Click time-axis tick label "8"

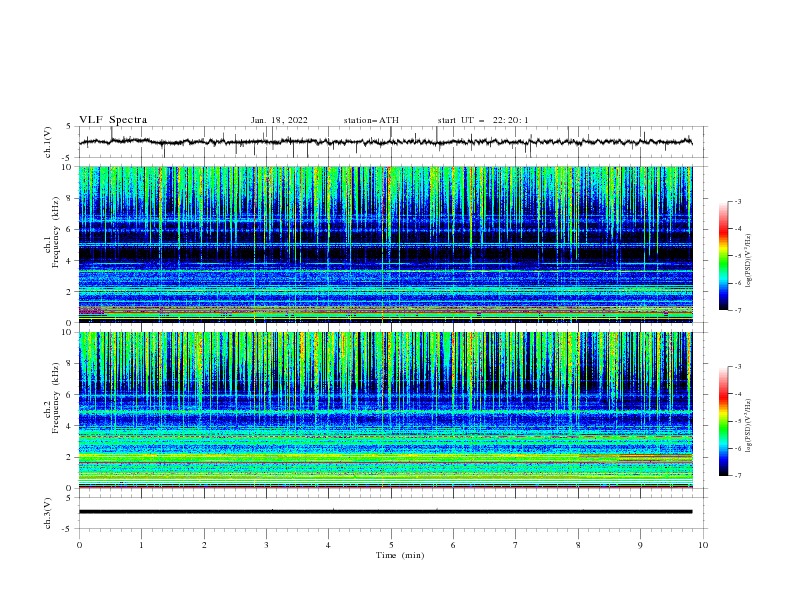(578, 545)
